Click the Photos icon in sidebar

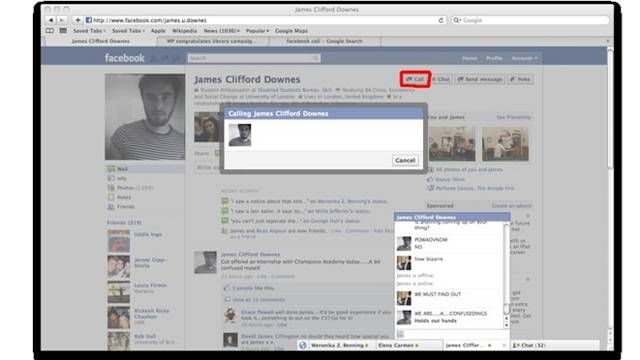[x=111, y=188]
